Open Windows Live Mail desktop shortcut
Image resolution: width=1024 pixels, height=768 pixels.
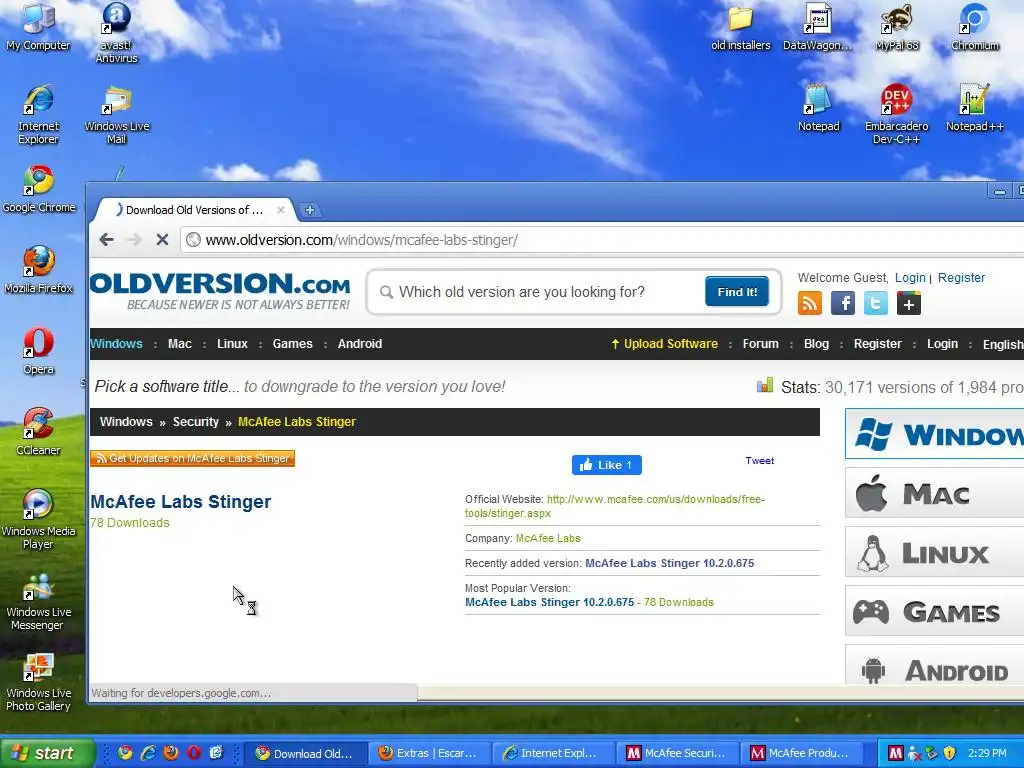116,114
